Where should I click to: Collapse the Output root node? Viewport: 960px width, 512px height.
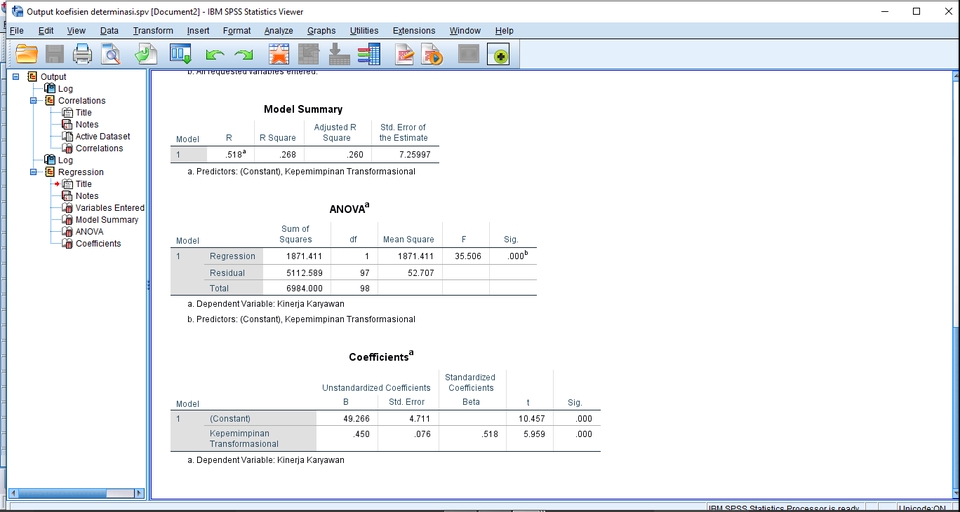[x=16, y=77]
